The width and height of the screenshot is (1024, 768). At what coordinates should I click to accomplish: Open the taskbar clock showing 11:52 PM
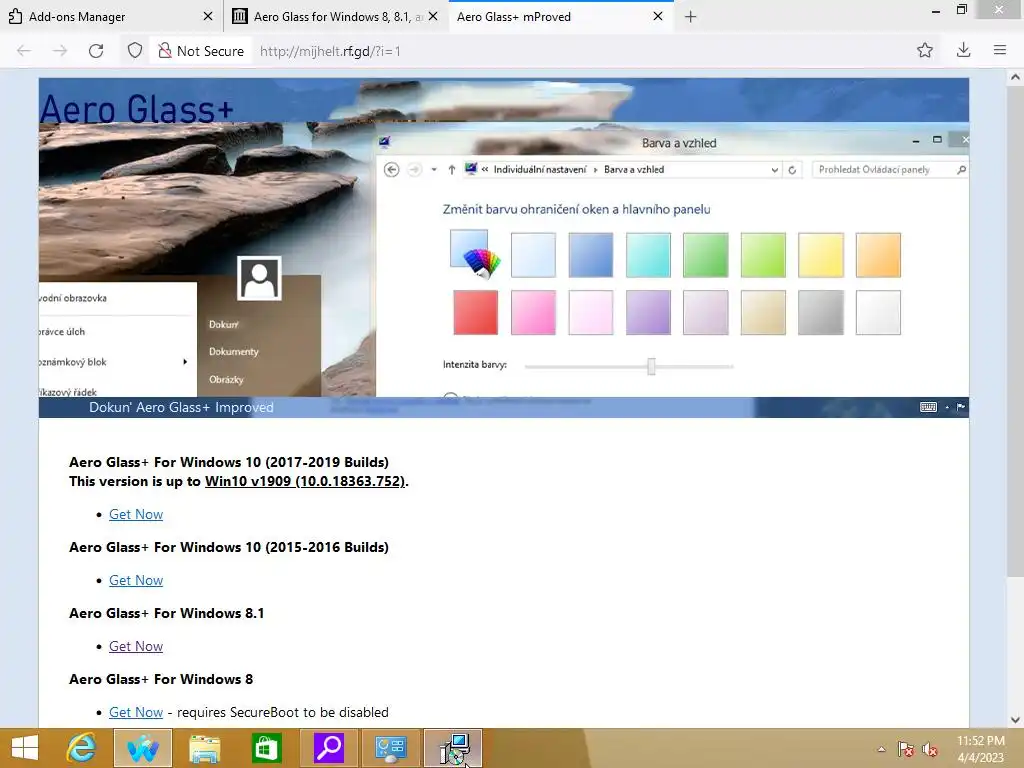point(980,749)
